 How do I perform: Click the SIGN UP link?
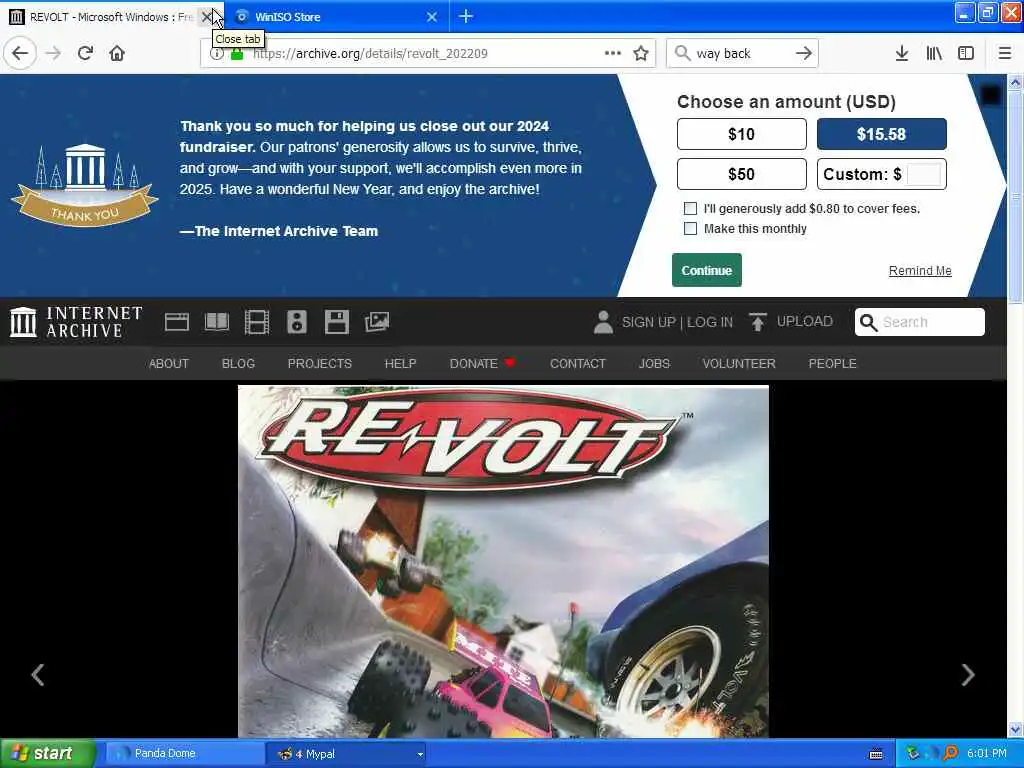click(648, 322)
